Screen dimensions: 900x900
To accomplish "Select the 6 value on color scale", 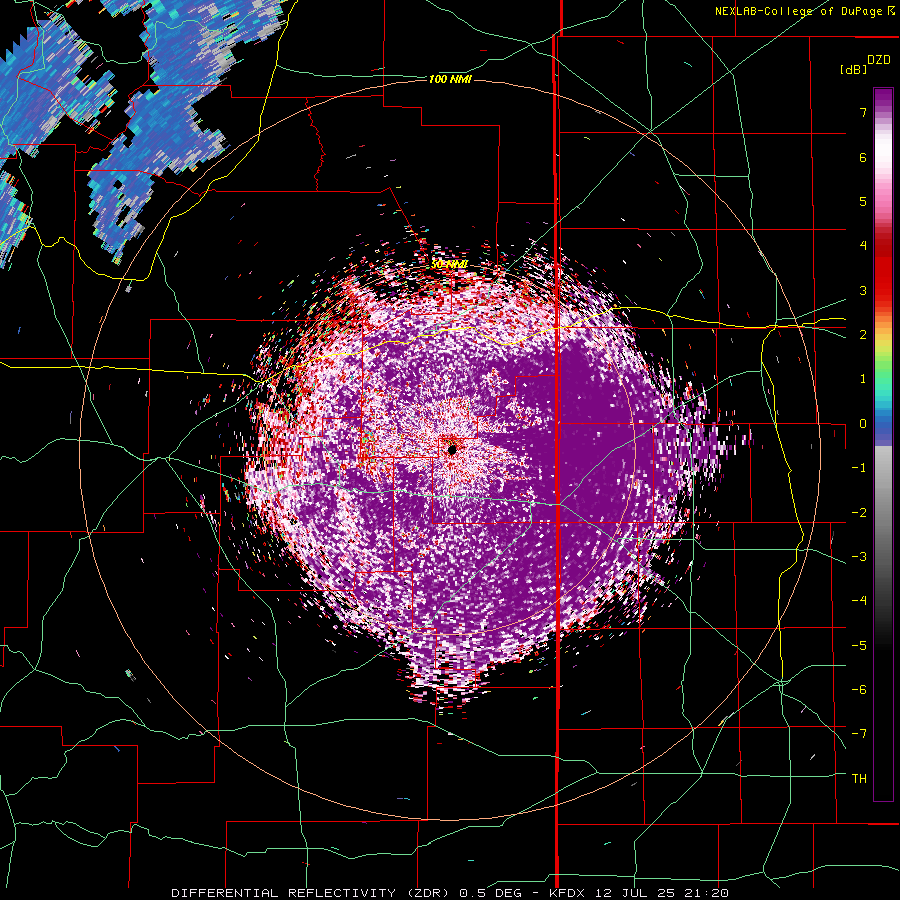I will pos(863,157).
